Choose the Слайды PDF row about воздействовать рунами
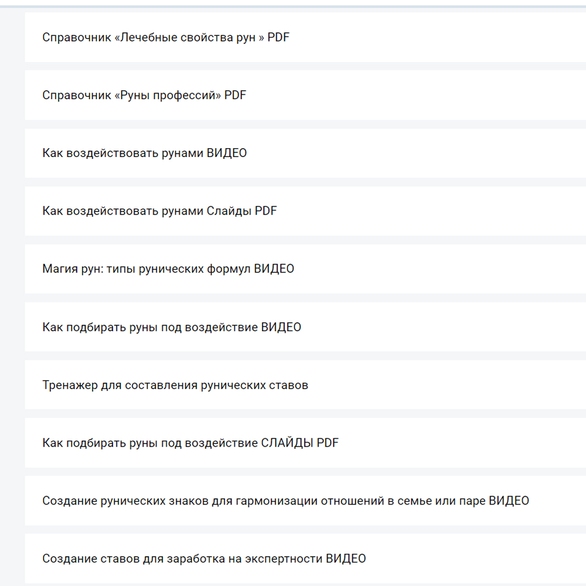The width and height of the screenshot is (586, 586). pos(305,211)
